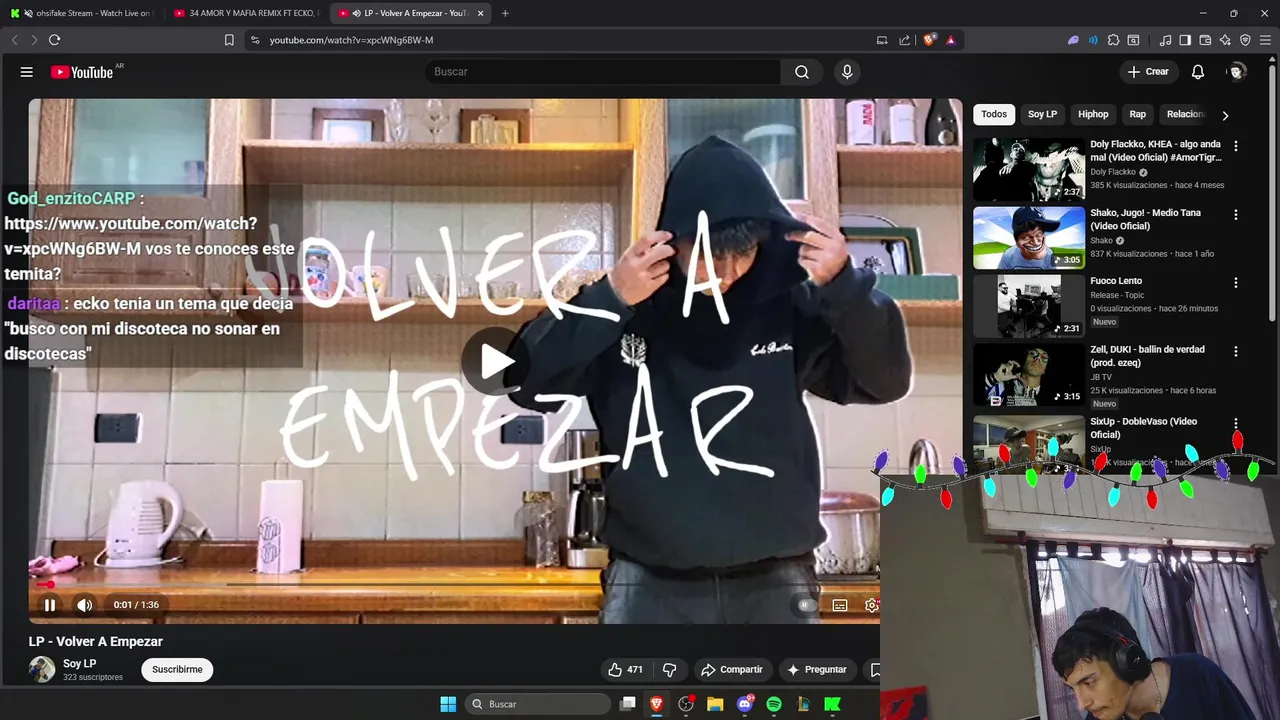Image resolution: width=1280 pixels, height=720 pixels.
Task: Open Shako, Jugo! Medio Tana thumbnail
Action: (1029, 238)
